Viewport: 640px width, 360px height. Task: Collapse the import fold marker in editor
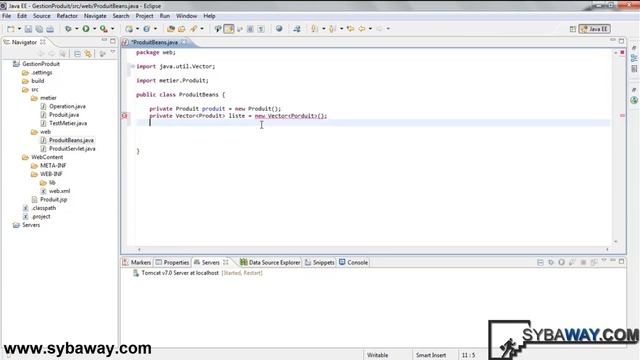coord(132,66)
